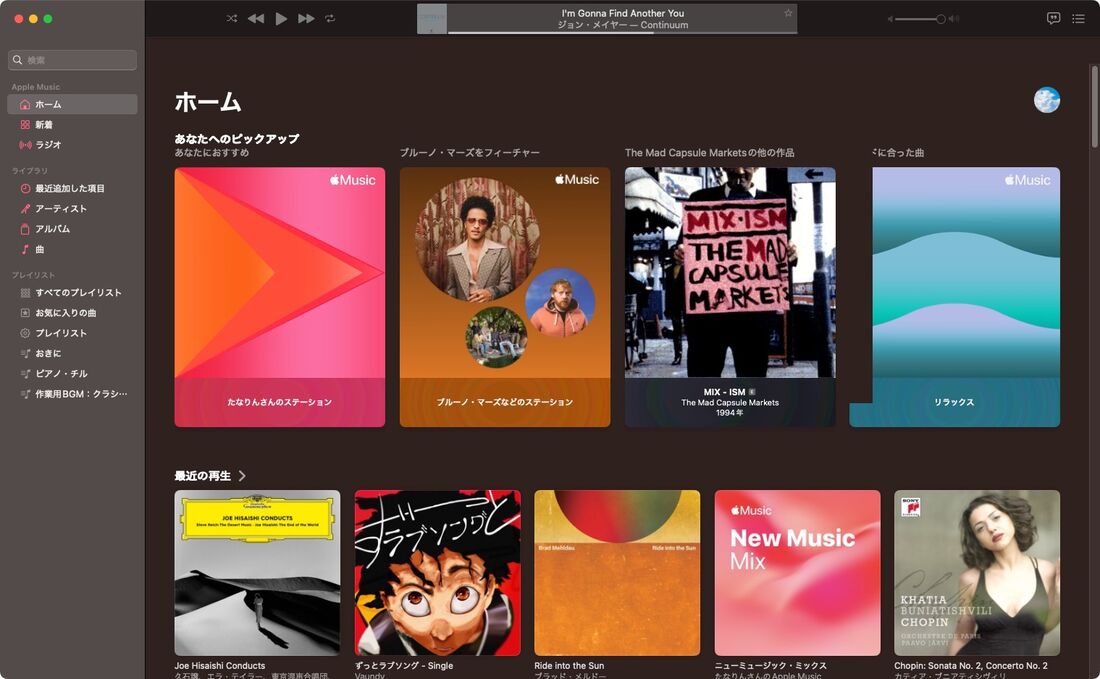The height and width of the screenshot is (679, 1100).
Task: Mute using the low volume speaker icon
Action: pos(890,19)
